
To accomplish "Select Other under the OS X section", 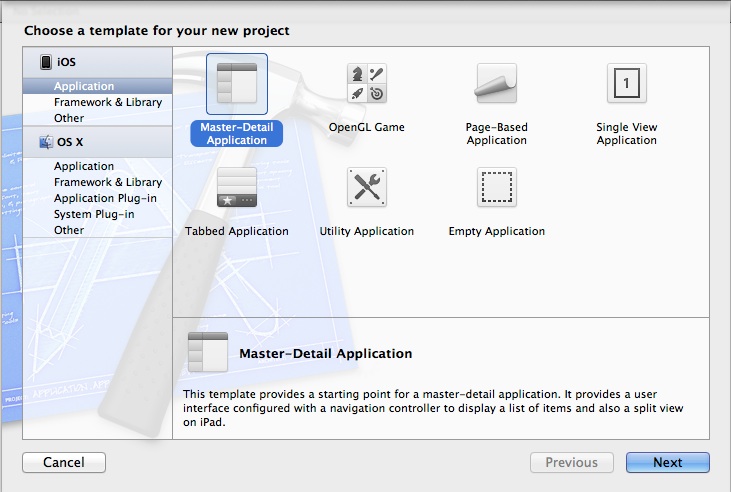I will 69,230.
